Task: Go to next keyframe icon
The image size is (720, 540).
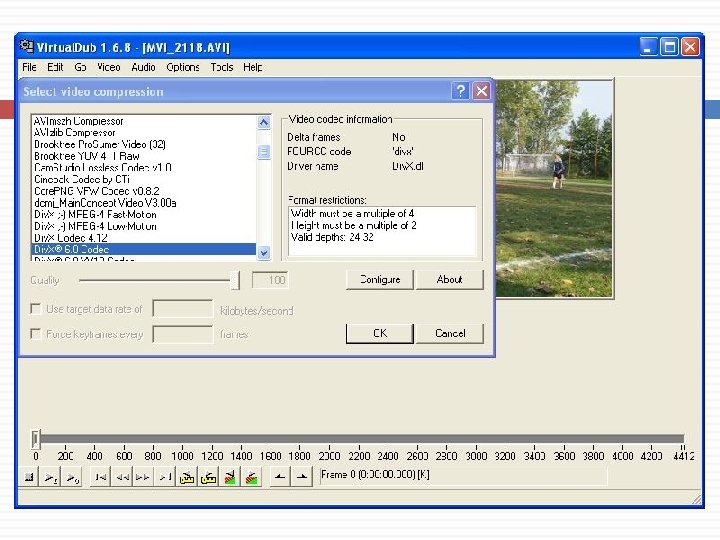Action: [208, 478]
